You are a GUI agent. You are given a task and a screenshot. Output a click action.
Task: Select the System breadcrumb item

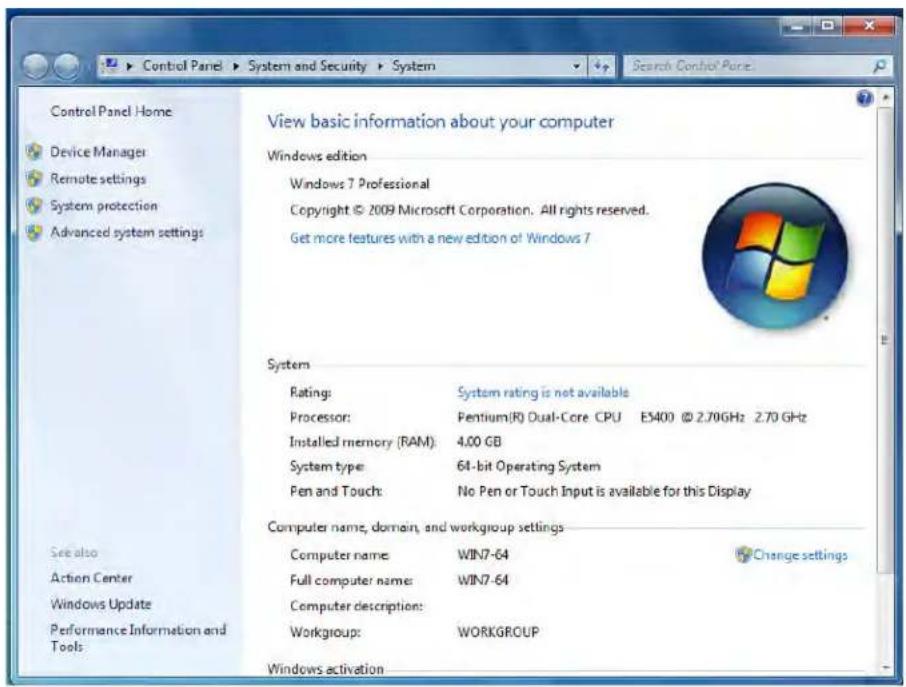point(414,66)
